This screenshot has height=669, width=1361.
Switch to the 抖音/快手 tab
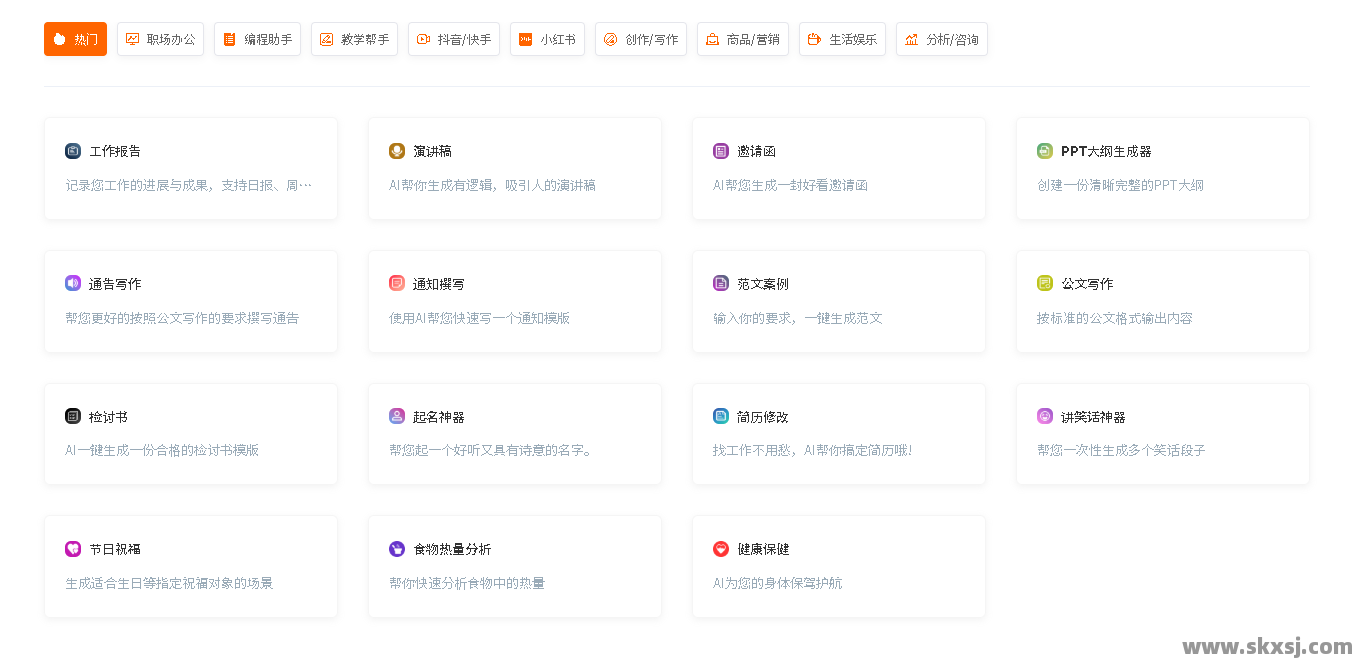coord(453,39)
